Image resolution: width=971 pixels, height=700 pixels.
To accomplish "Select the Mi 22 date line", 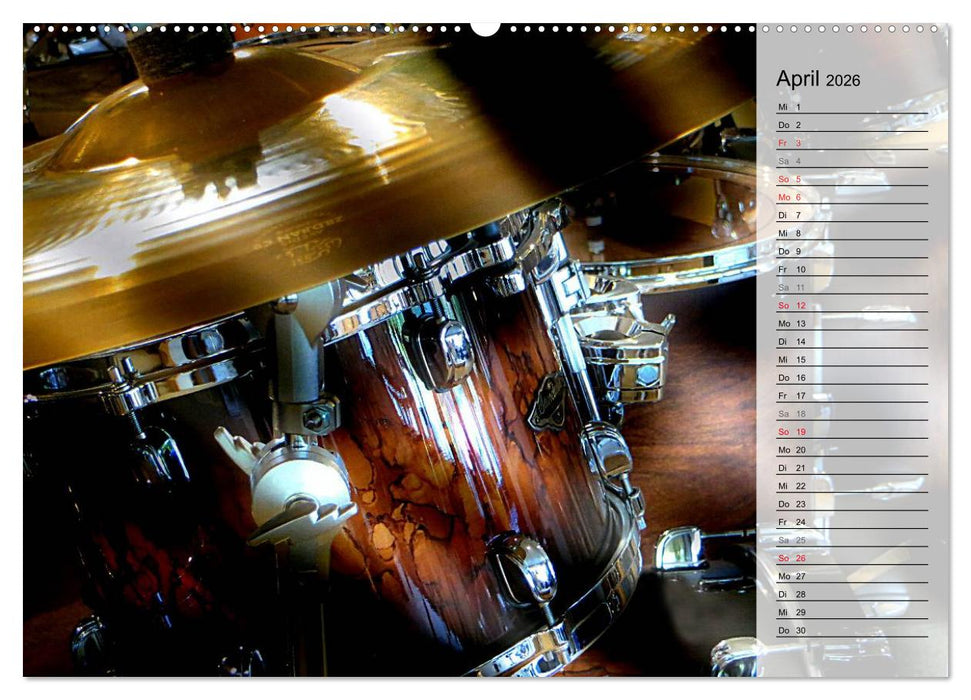I will tap(791, 486).
